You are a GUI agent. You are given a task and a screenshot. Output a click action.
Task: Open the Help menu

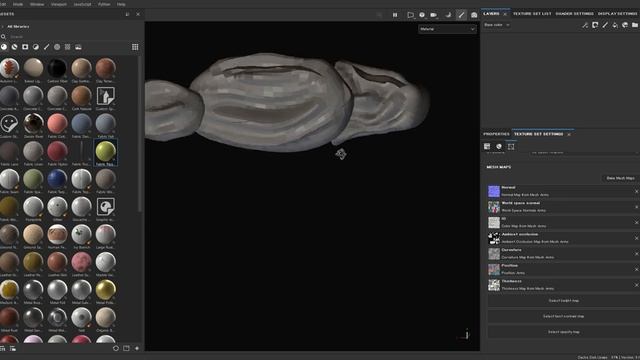pos(121,4)
